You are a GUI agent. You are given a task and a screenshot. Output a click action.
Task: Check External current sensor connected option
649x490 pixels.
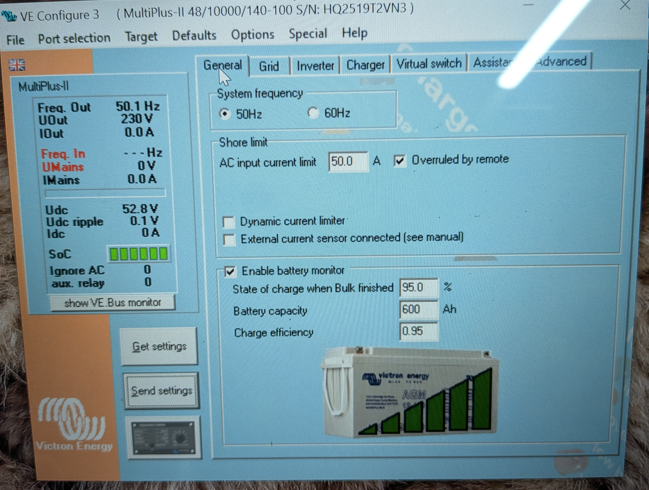[229, 240]
